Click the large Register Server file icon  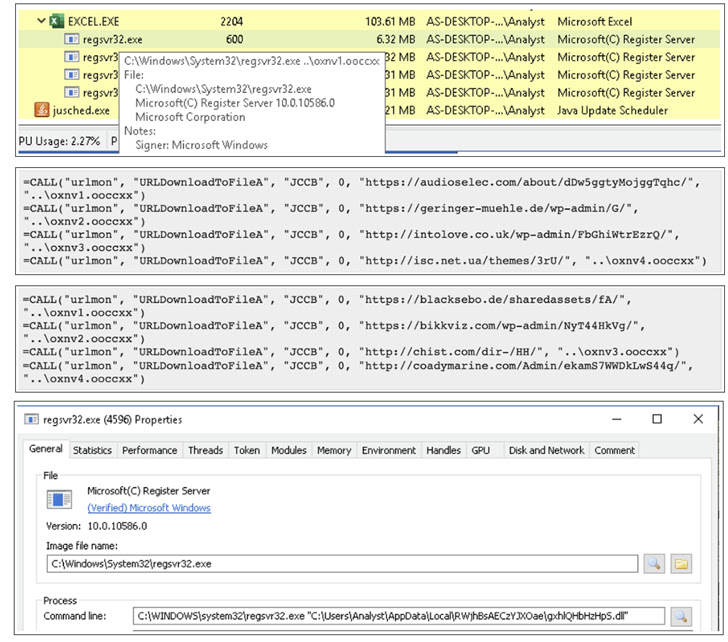click(x=59, y=499)
